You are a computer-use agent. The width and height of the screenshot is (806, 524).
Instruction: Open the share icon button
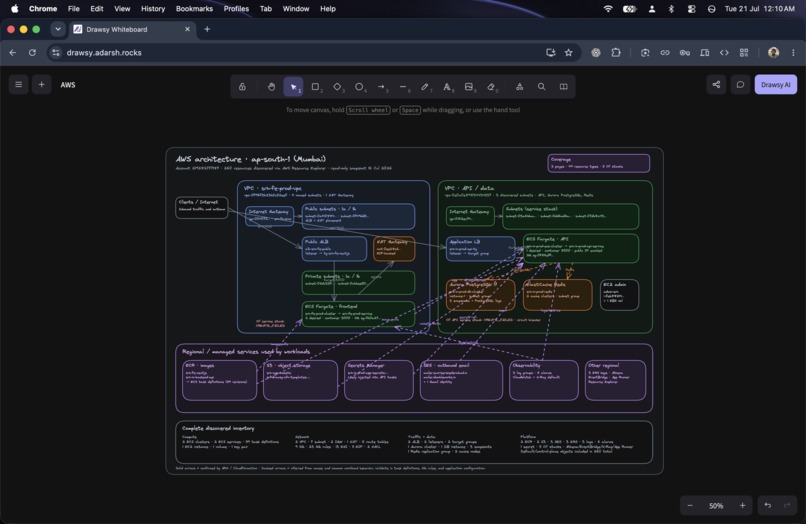click(x=717, y=85)
